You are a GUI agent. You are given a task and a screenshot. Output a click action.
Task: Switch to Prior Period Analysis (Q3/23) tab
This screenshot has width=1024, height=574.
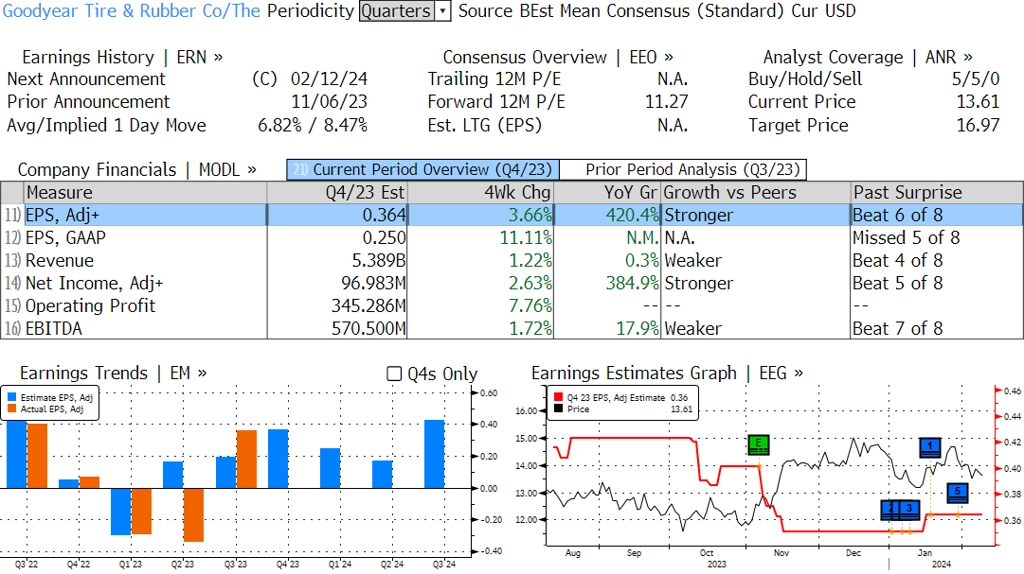683,170
